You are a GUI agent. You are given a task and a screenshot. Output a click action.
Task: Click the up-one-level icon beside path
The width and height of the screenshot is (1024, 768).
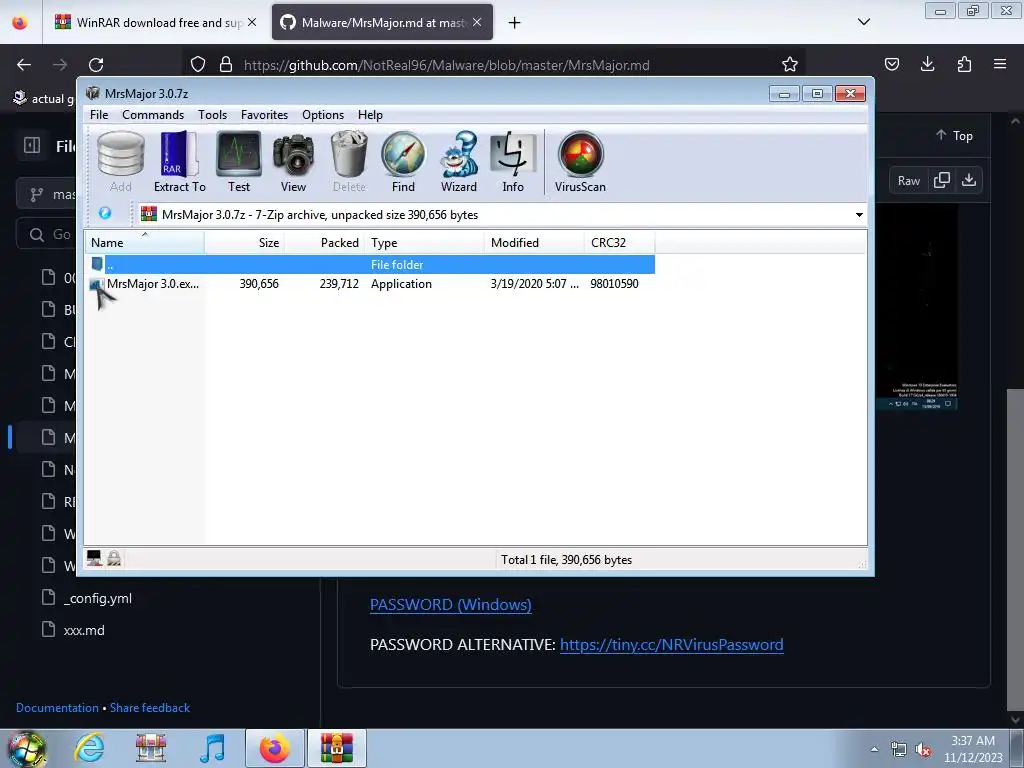click(104, 213)
